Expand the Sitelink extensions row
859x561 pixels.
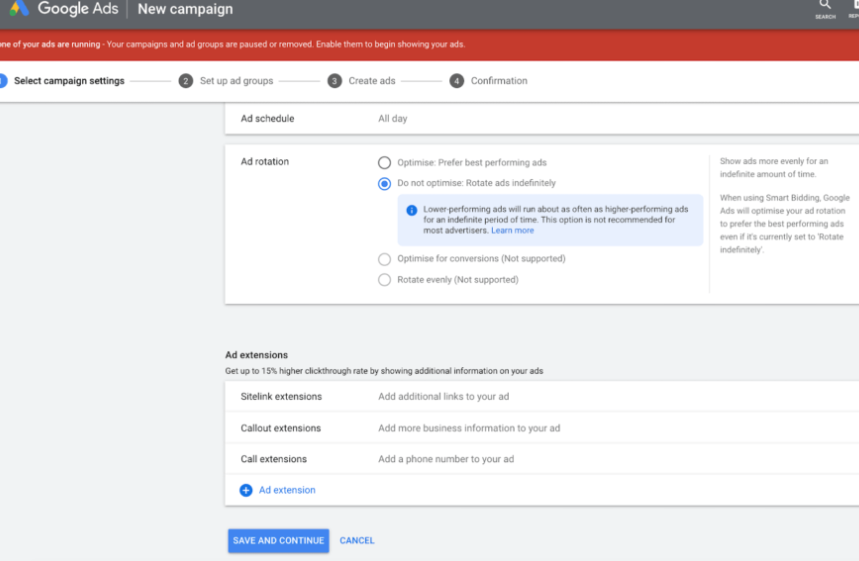(542, 397)
